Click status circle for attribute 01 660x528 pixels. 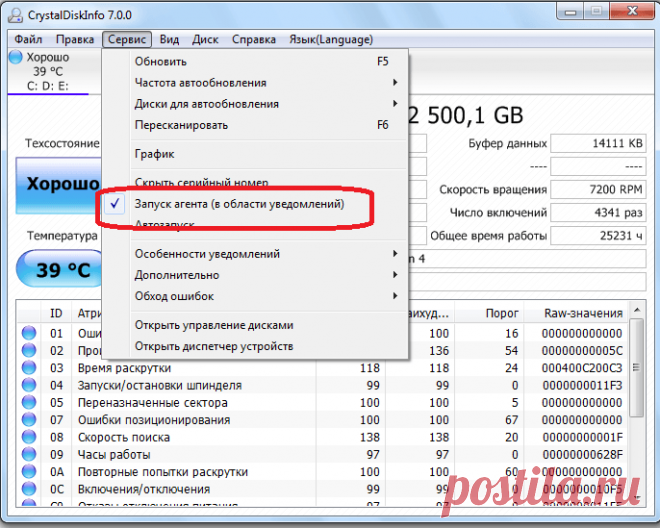point(29,333)
